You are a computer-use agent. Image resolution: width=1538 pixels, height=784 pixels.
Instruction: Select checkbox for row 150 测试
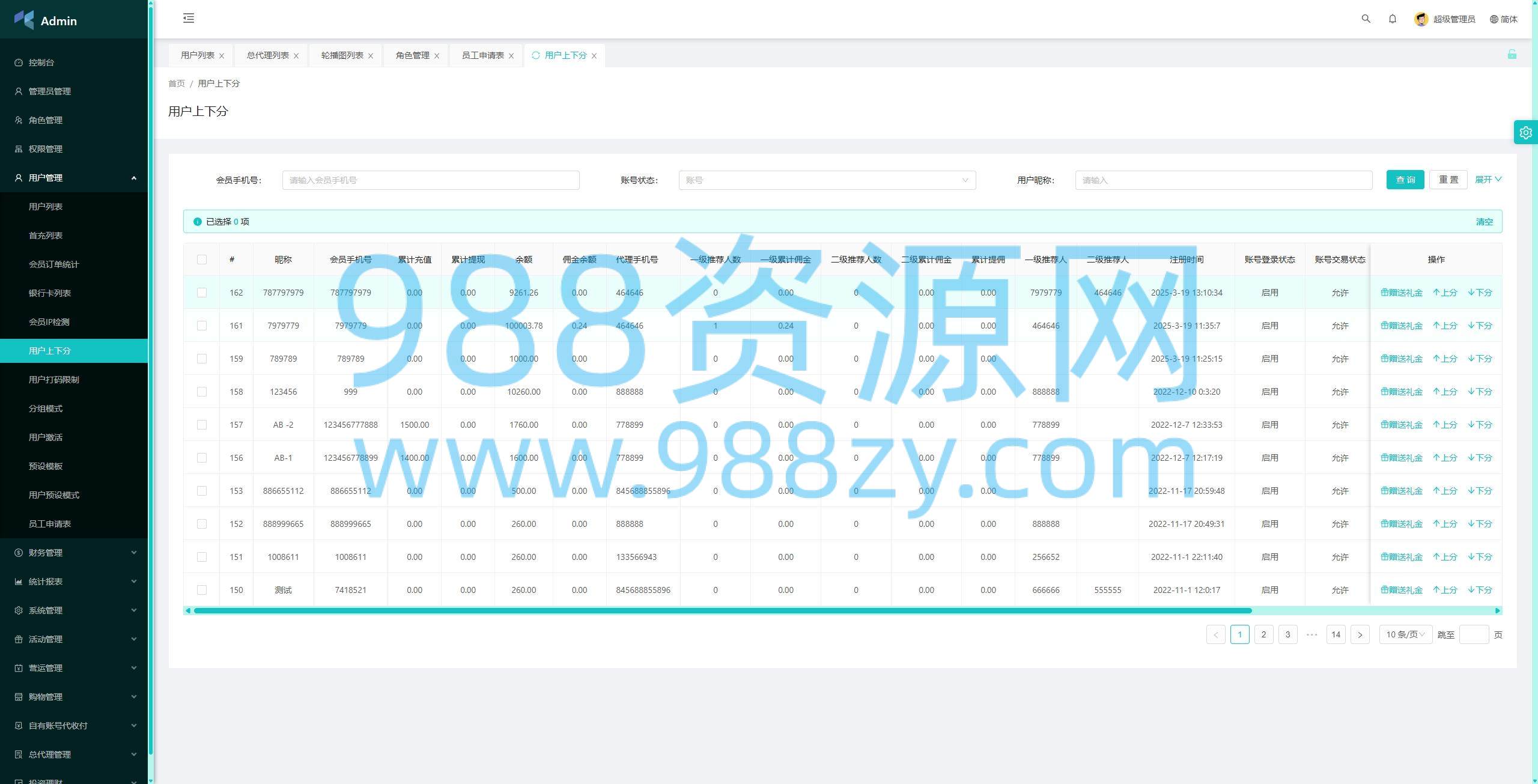tap(202, 590)
